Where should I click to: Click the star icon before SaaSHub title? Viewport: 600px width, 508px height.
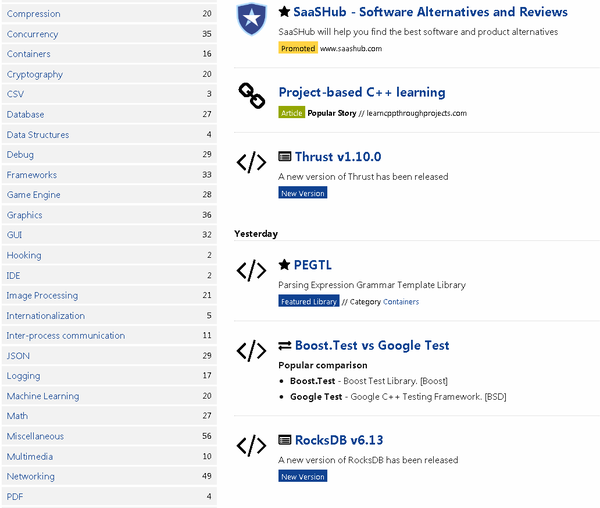click(284, 11)
